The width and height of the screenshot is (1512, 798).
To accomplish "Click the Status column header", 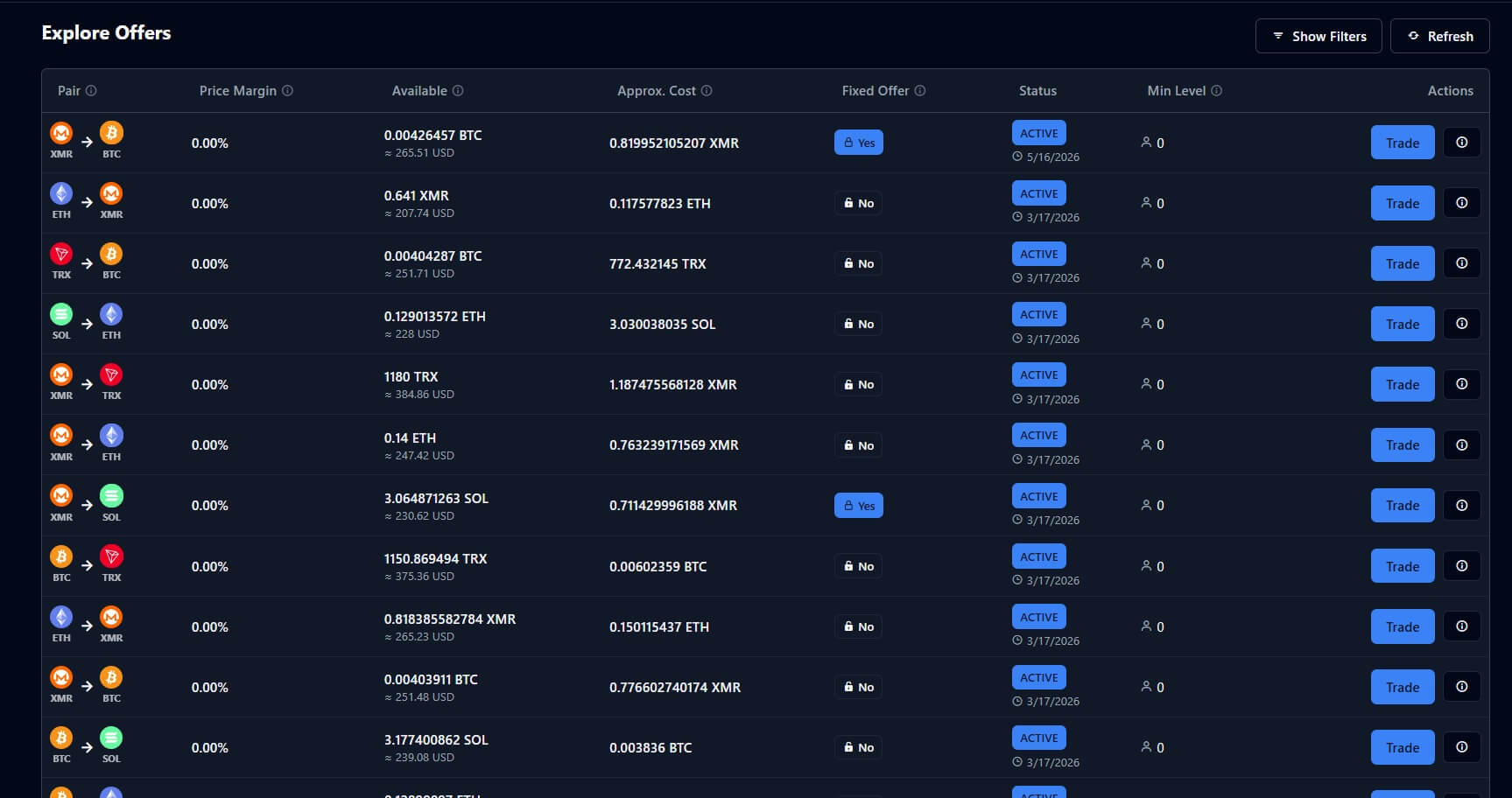I will tap(1037, 91).
